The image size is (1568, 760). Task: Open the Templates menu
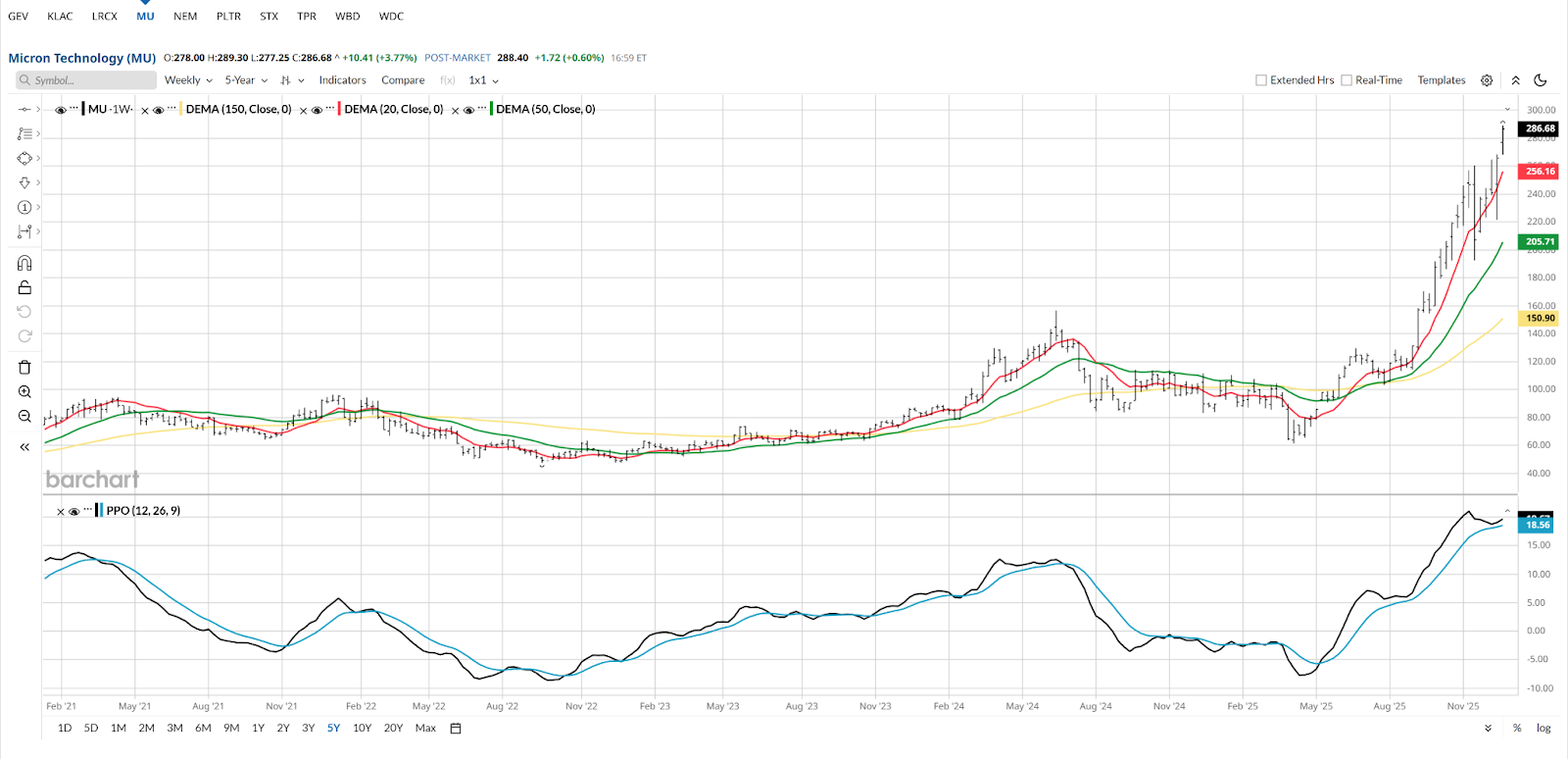click(1442, 80)
